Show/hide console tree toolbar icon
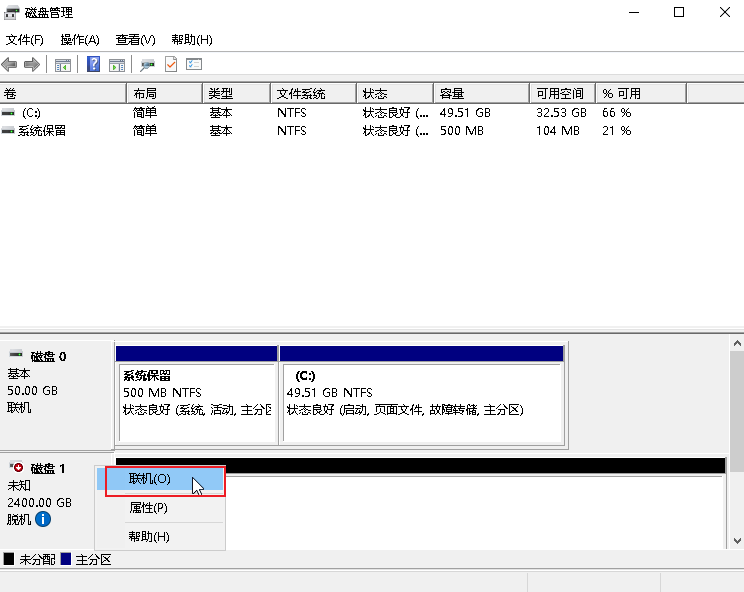 (63, 65)
